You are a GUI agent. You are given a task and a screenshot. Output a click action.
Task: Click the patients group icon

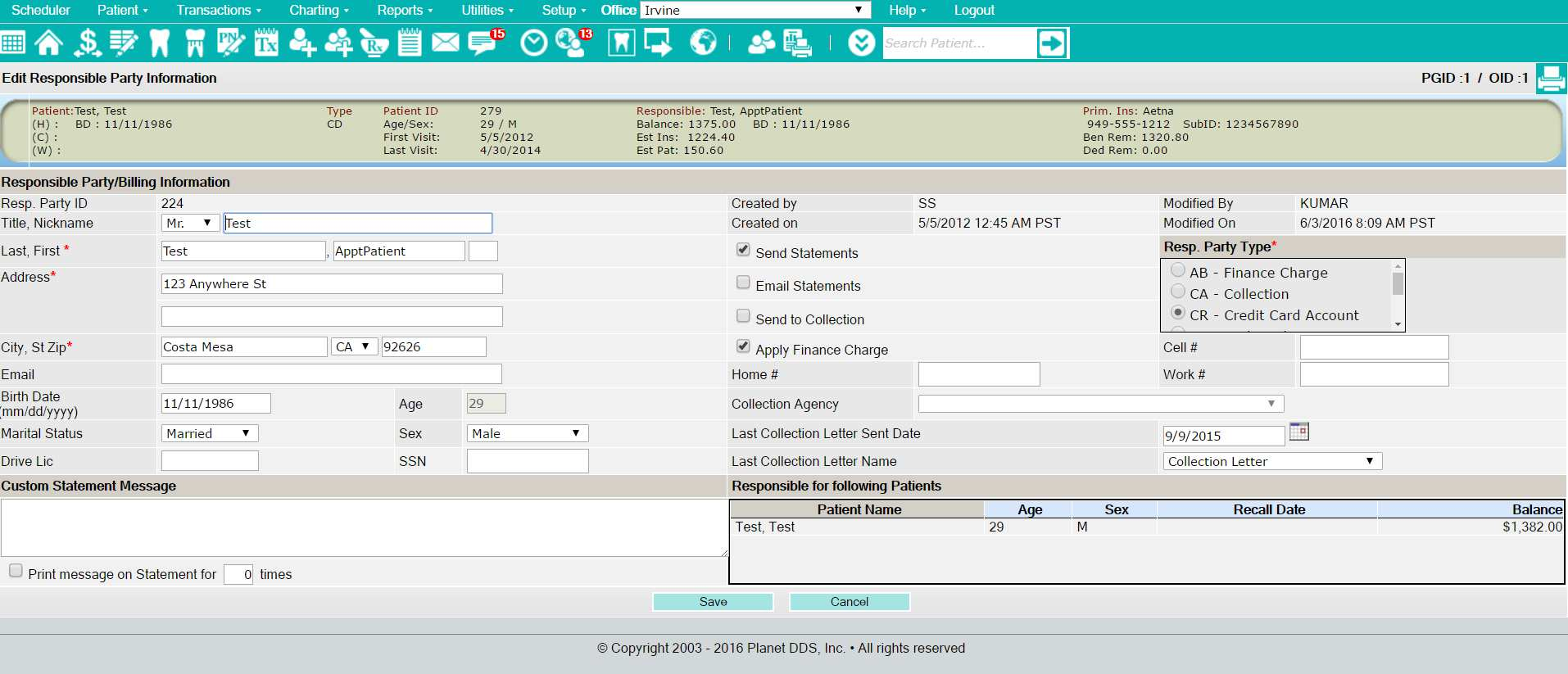tap(761, 43)
